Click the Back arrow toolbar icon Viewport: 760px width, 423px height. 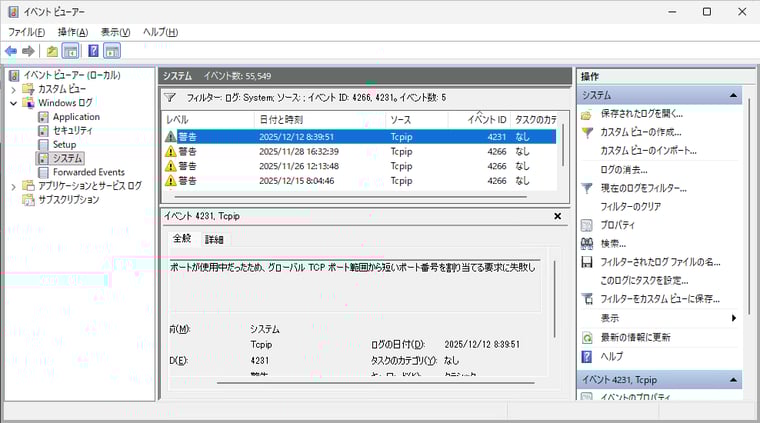point(11,51)
